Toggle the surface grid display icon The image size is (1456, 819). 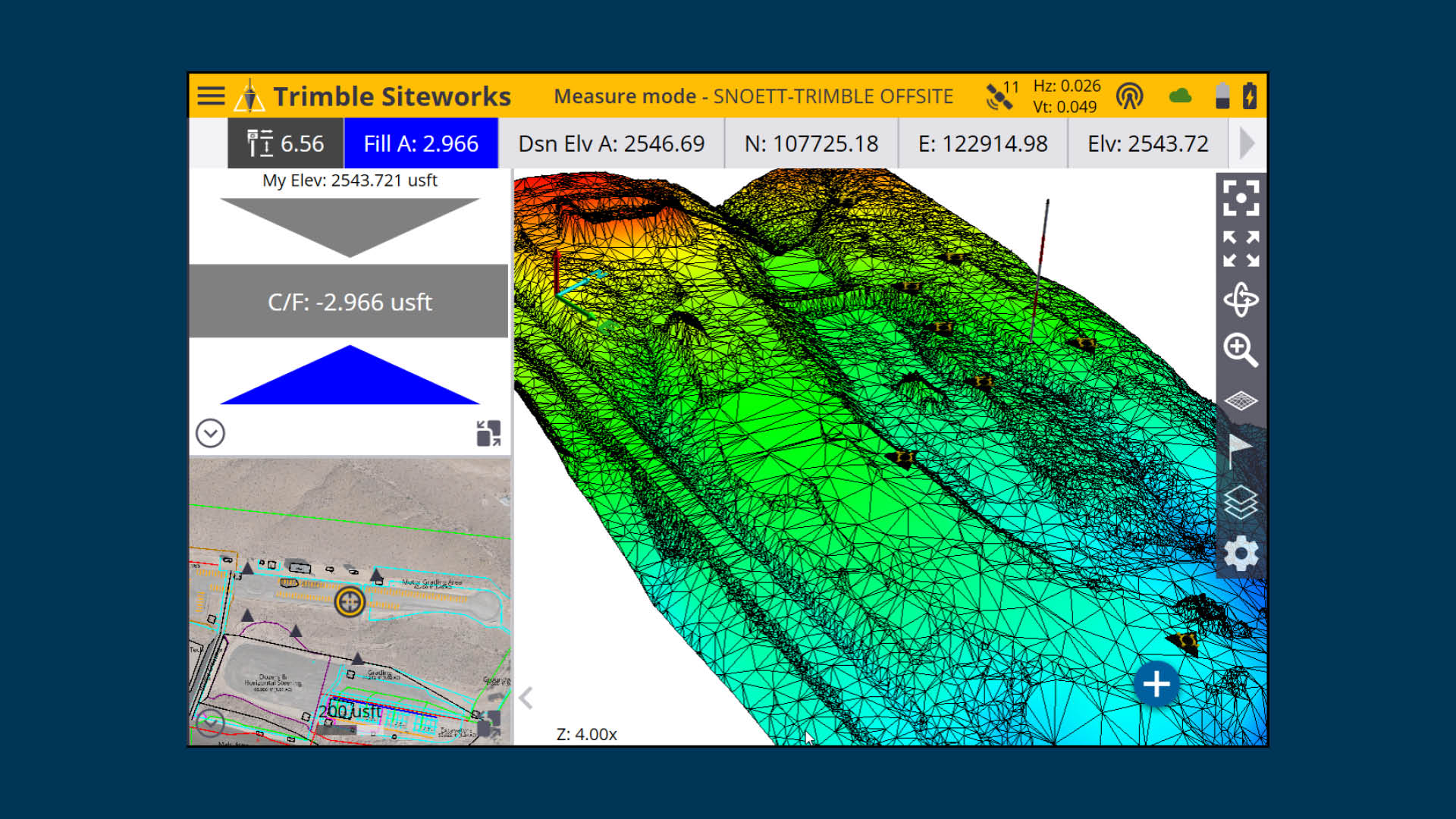1241,400
